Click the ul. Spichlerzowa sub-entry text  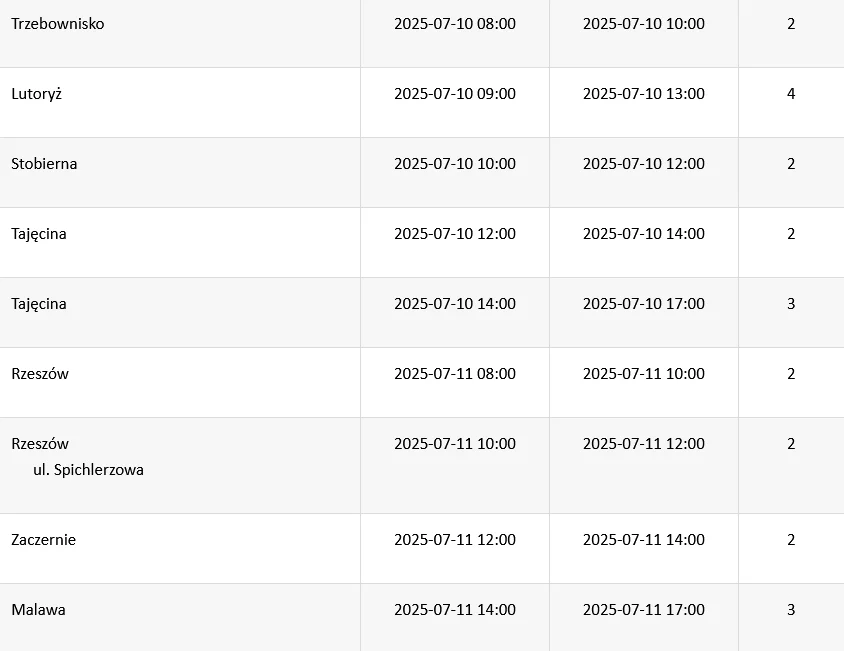click(x=88, y=470)
